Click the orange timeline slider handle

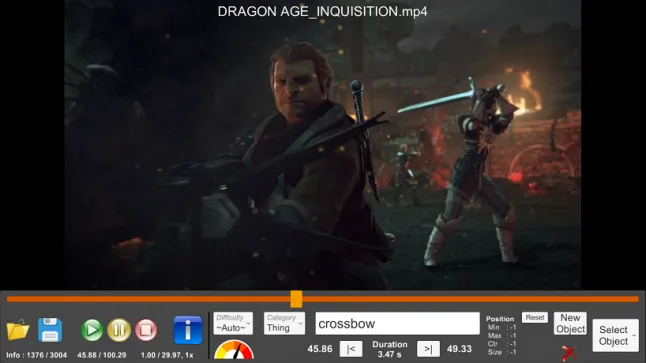(x=296, y=299)
